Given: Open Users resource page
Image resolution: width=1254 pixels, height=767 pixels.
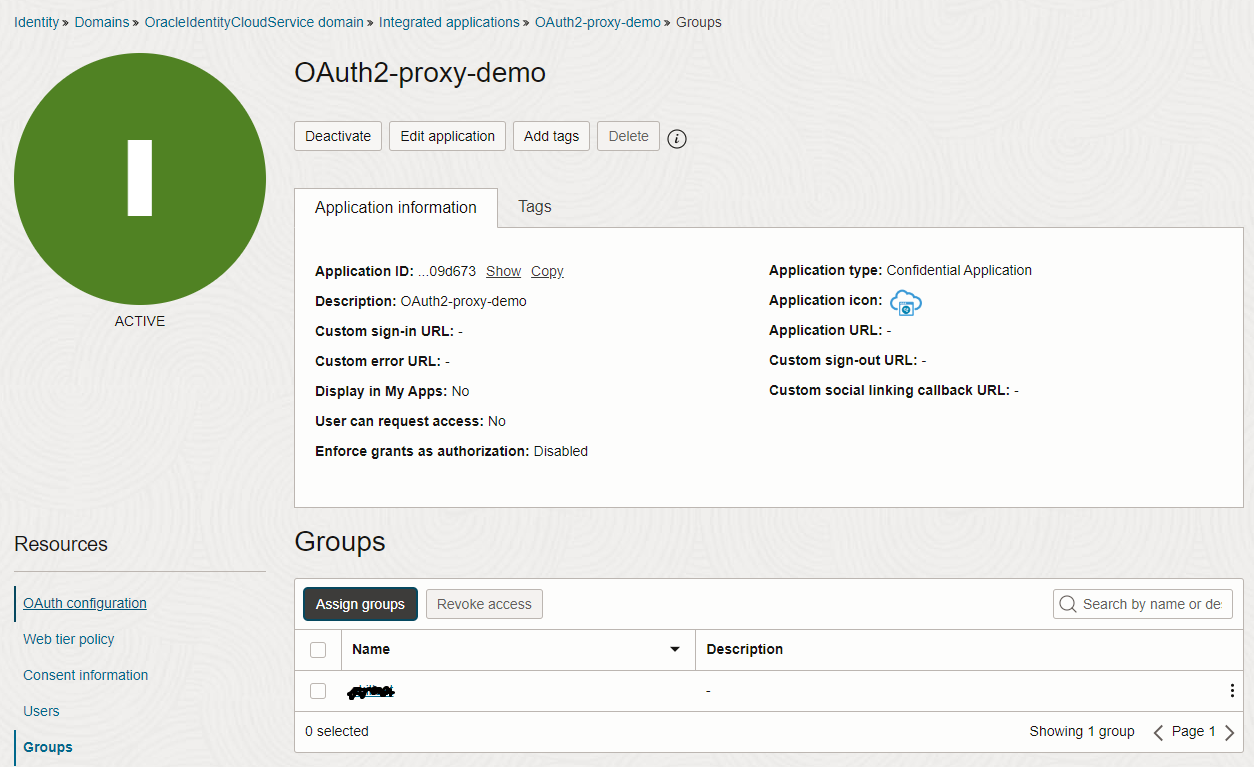Looking at the screenshot, I should 41,711.
